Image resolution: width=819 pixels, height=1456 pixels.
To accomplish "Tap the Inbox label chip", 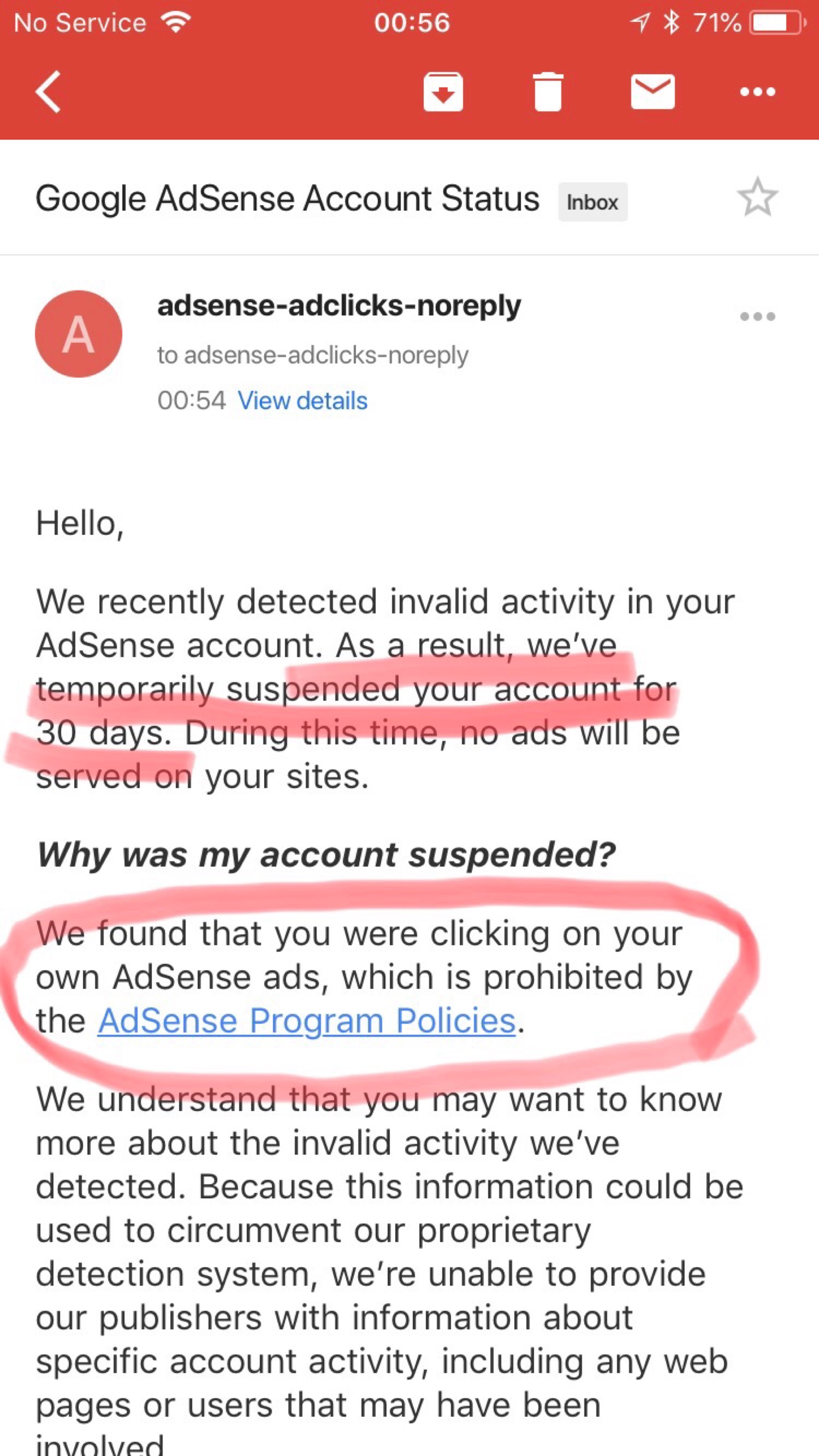I will point(593,202).
